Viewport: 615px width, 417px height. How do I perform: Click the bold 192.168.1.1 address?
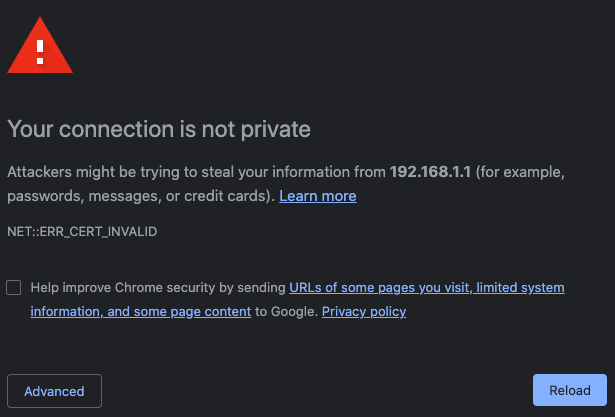(x=430, y=172)
